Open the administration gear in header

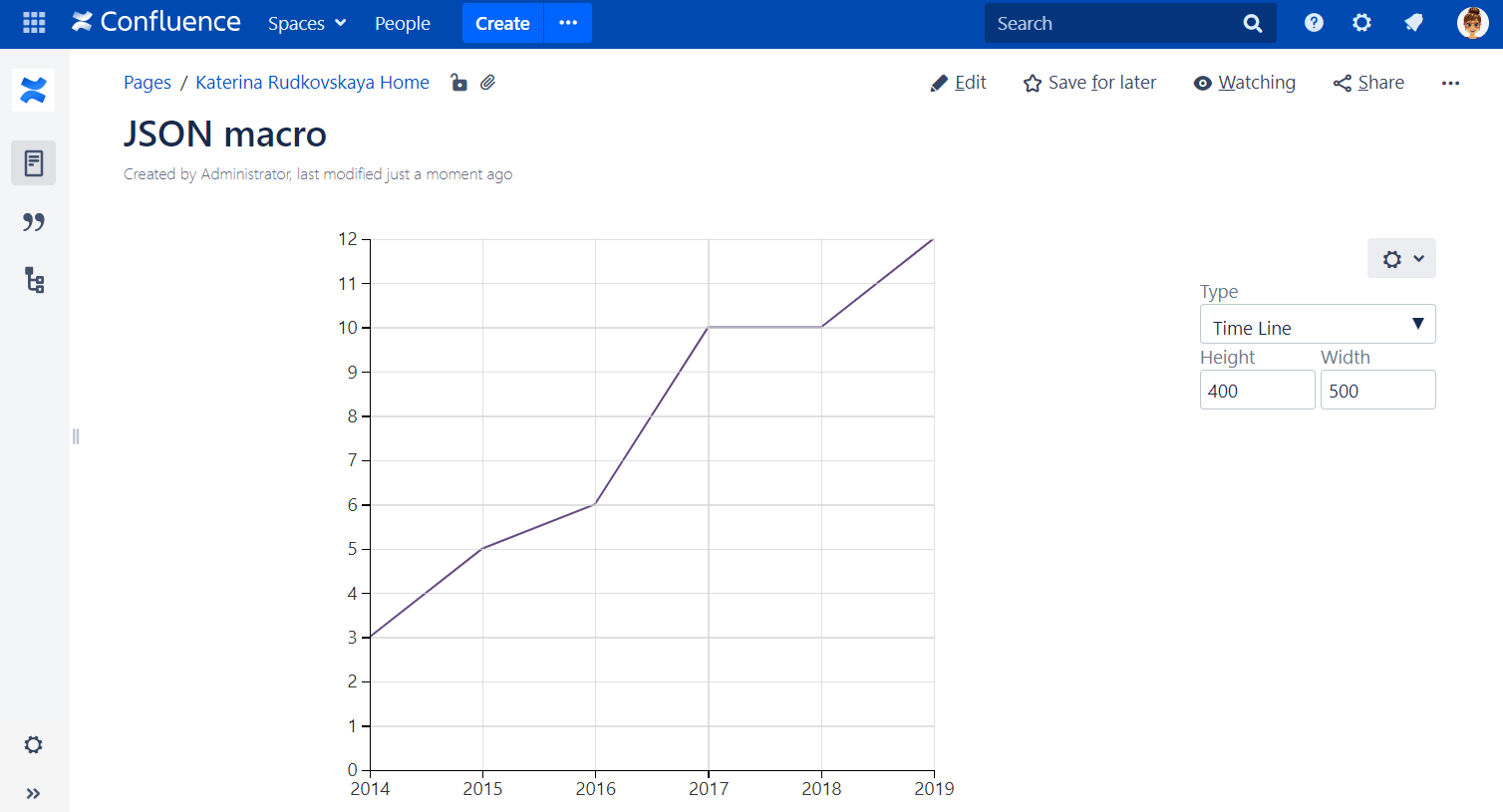point(1361,23)
